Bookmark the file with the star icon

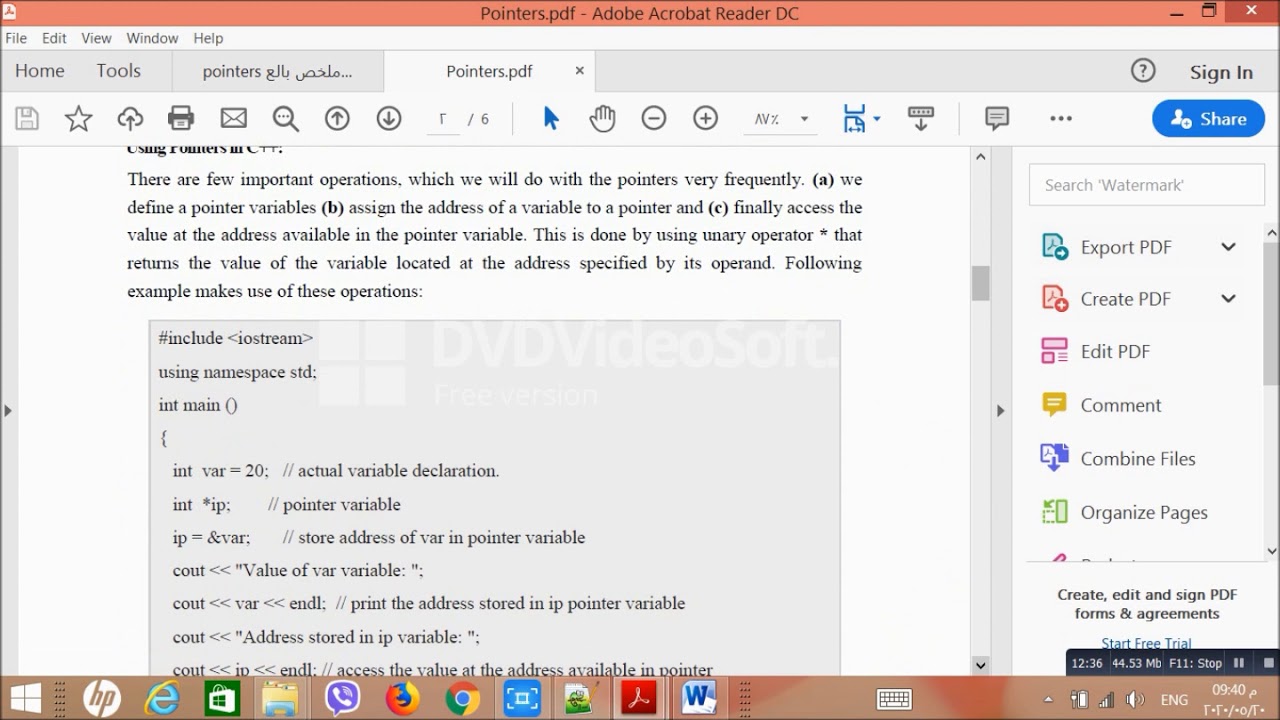[x=78, y=119]
